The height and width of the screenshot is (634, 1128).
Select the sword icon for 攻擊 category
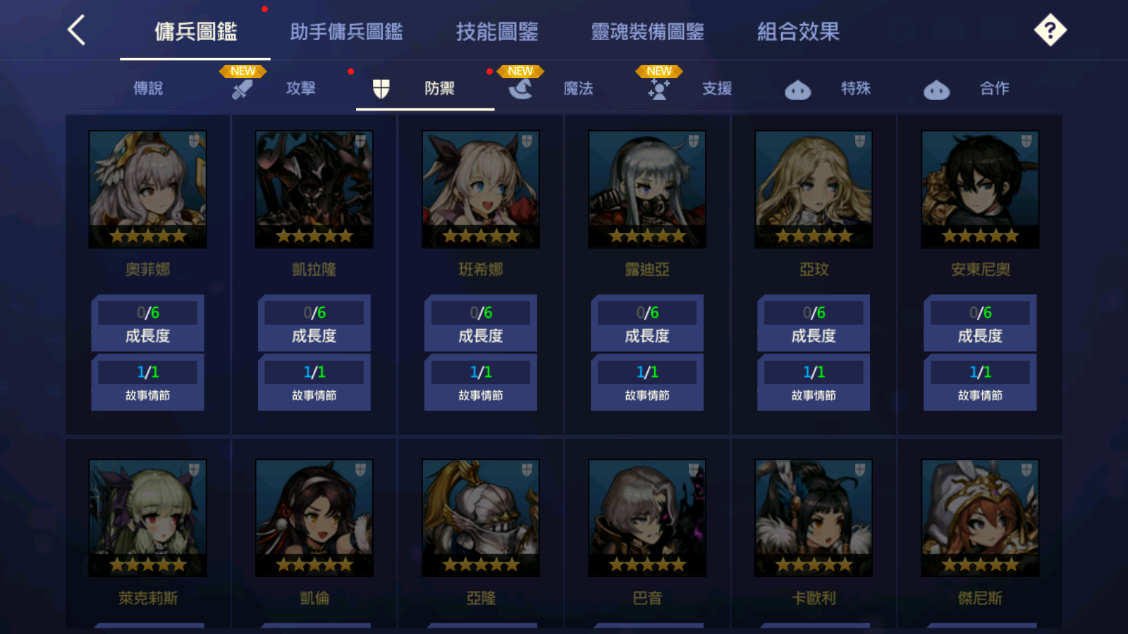coord(242,89)
